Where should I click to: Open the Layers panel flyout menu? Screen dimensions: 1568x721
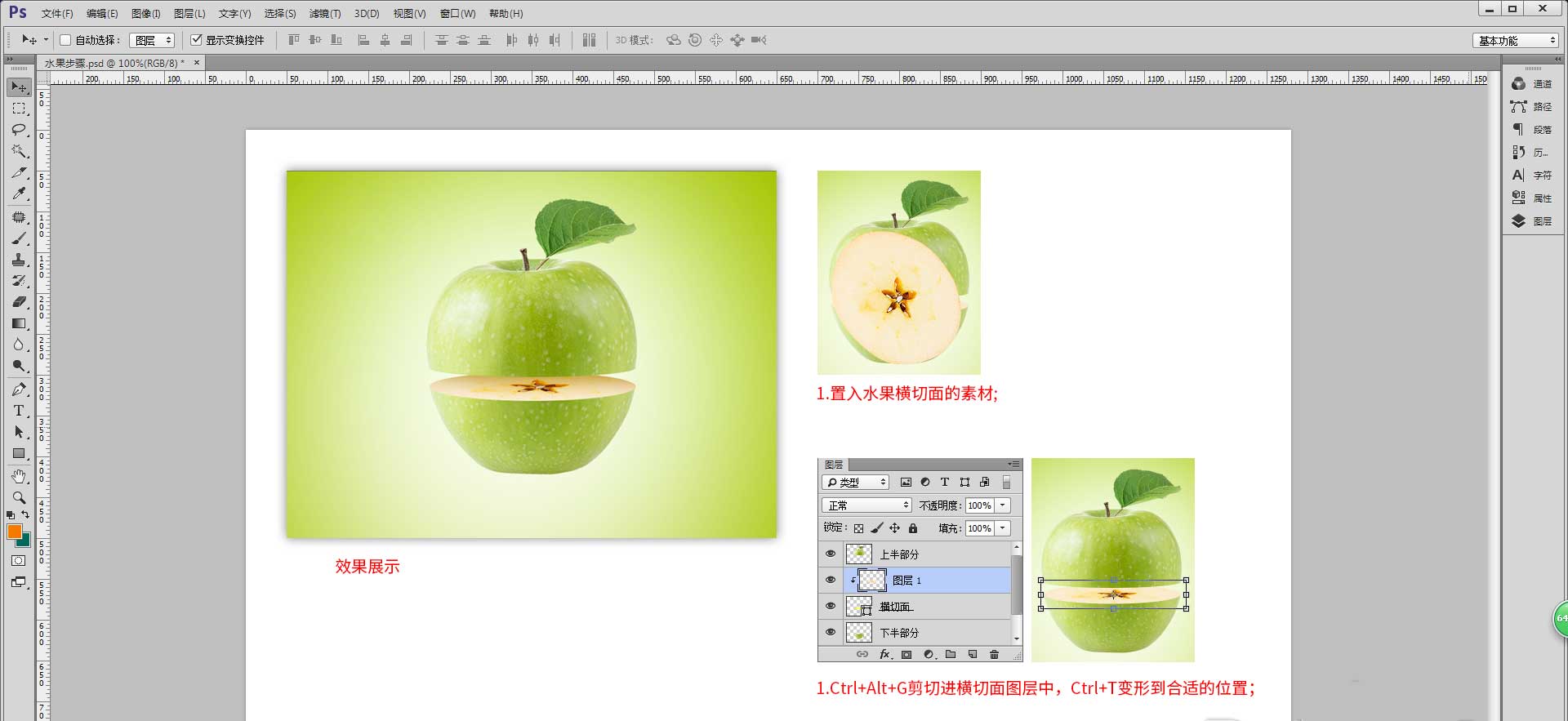pos(1013,464)
